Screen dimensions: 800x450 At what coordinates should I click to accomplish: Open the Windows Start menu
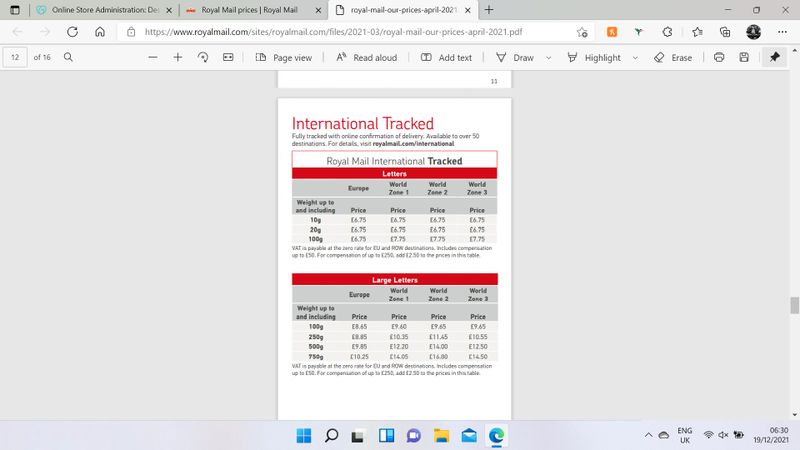click(304, 436)
